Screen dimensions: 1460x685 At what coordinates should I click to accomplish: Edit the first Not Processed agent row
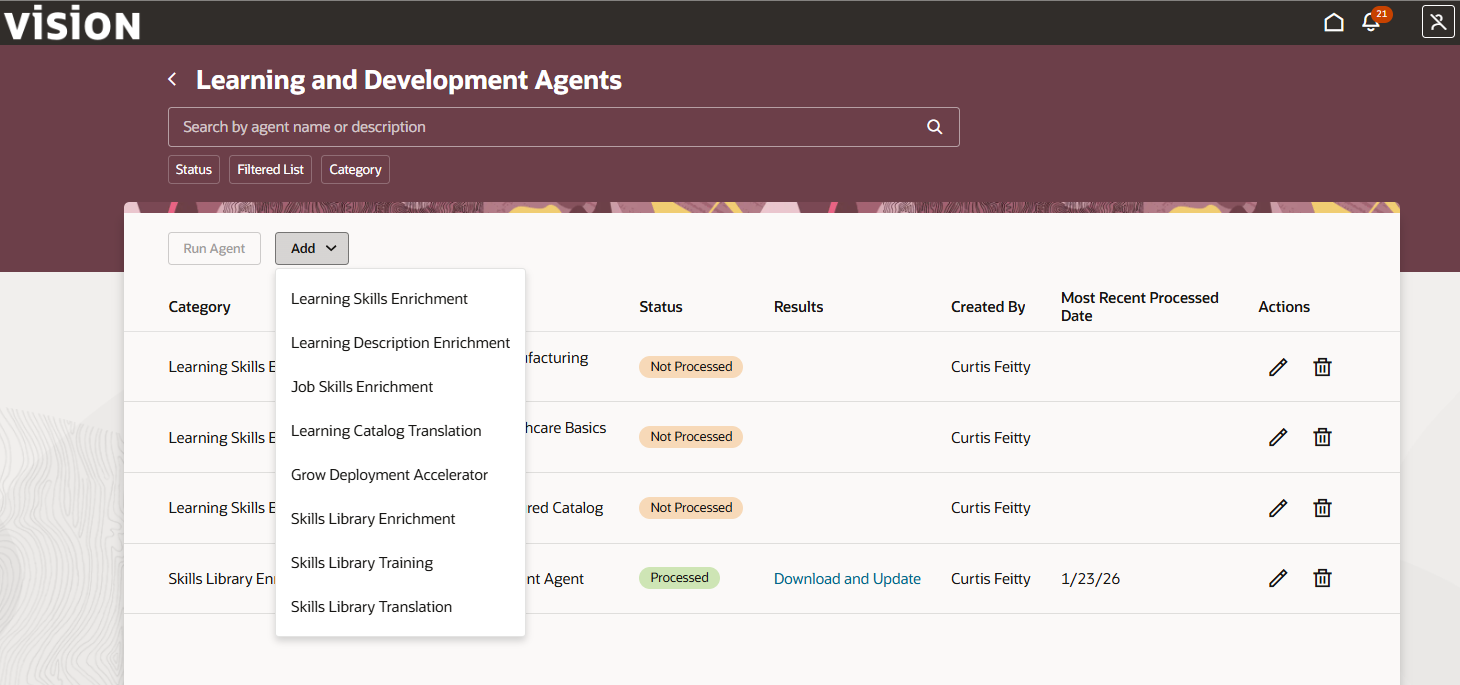tap(1277, 367)
